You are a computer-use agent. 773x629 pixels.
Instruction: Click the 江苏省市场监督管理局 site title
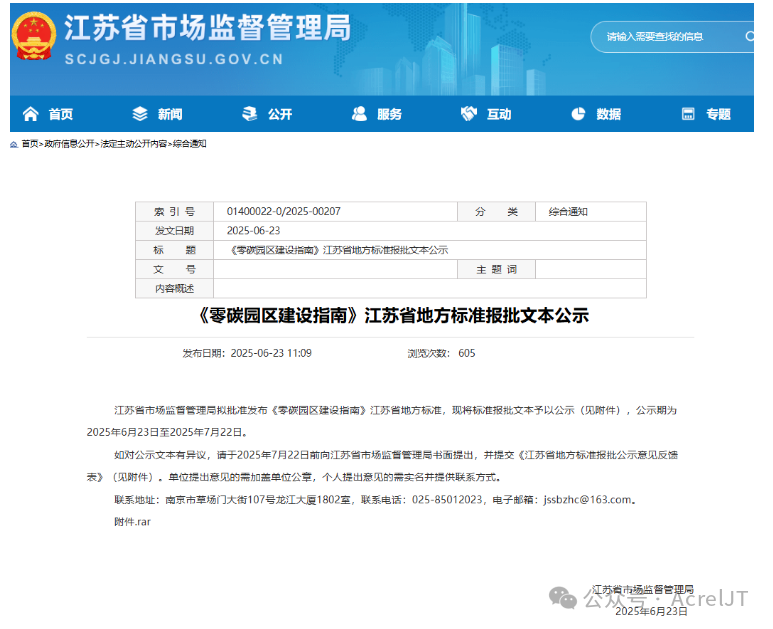(x=208, y=28)
